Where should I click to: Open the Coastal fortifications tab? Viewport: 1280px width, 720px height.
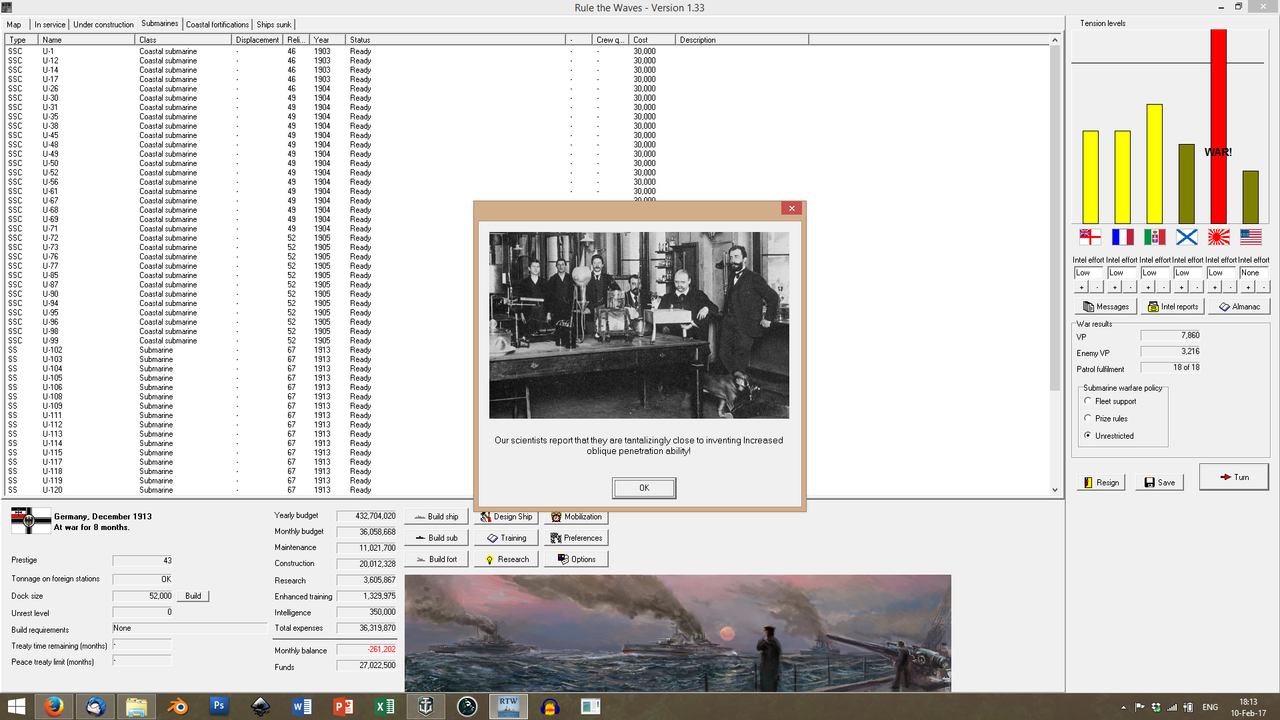(x=217, y=24)
